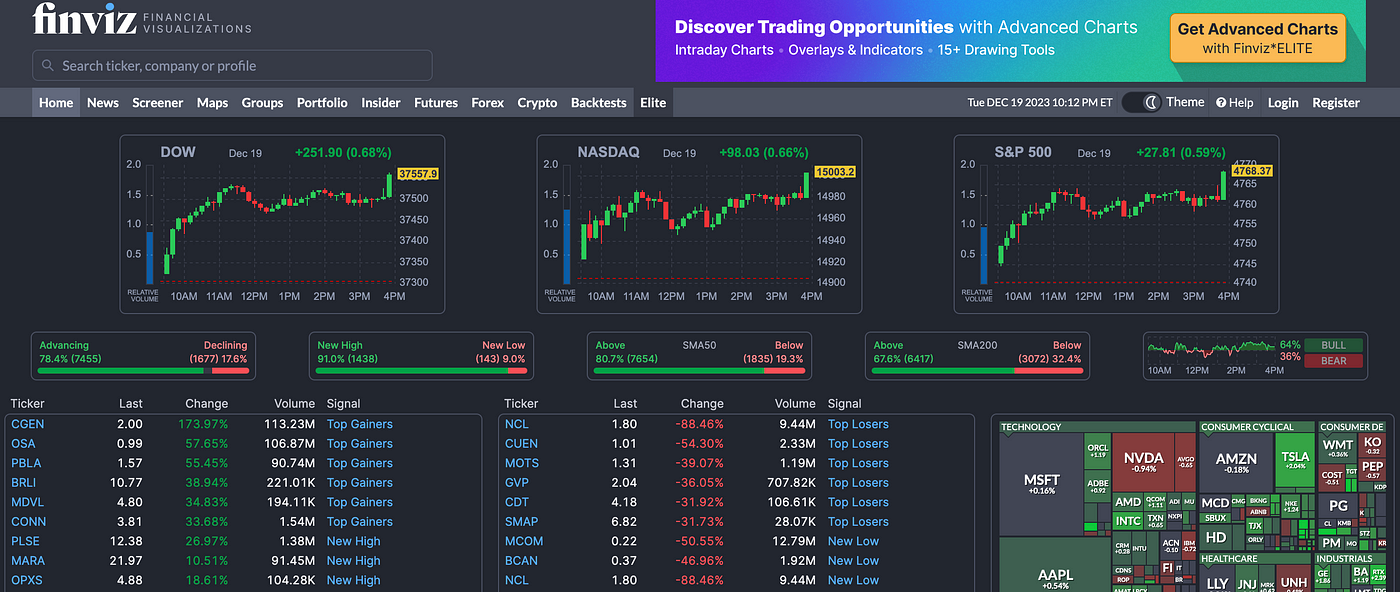
Task: Open the OSA ticker link
Action: click(23, 443)
